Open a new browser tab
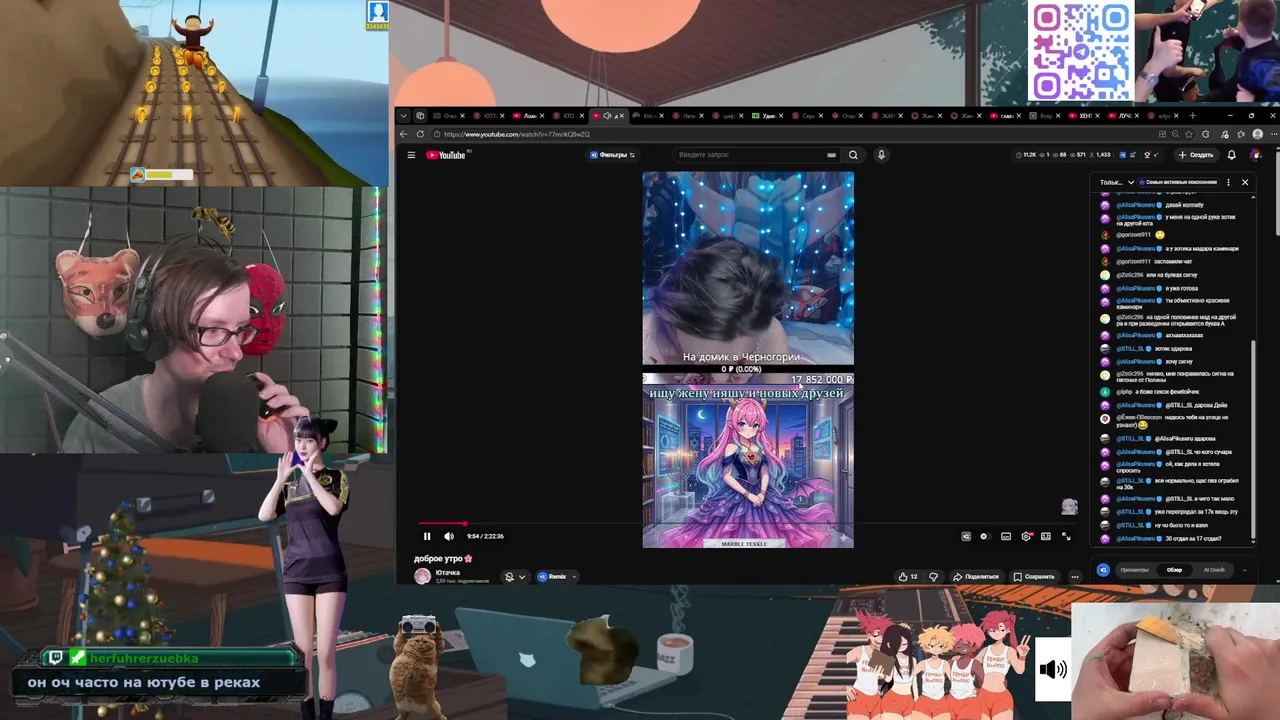The image size is (1280, 720). (1192, 116)
